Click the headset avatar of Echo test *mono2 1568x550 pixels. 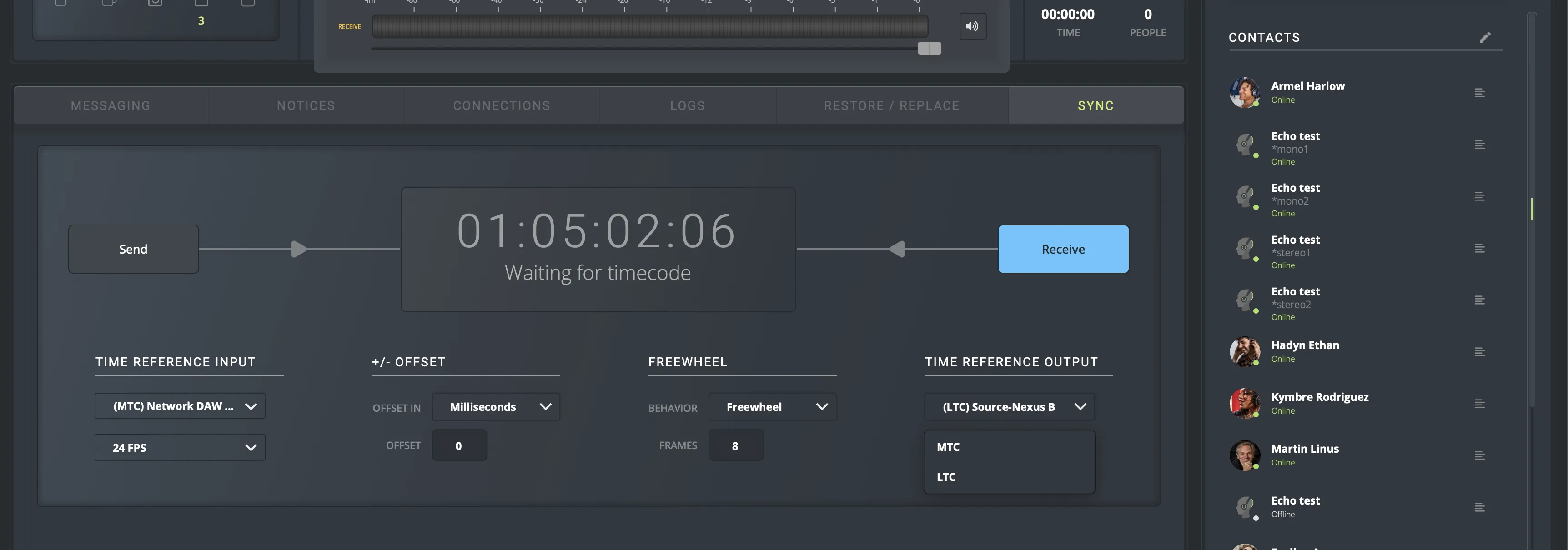[1245, 196]
